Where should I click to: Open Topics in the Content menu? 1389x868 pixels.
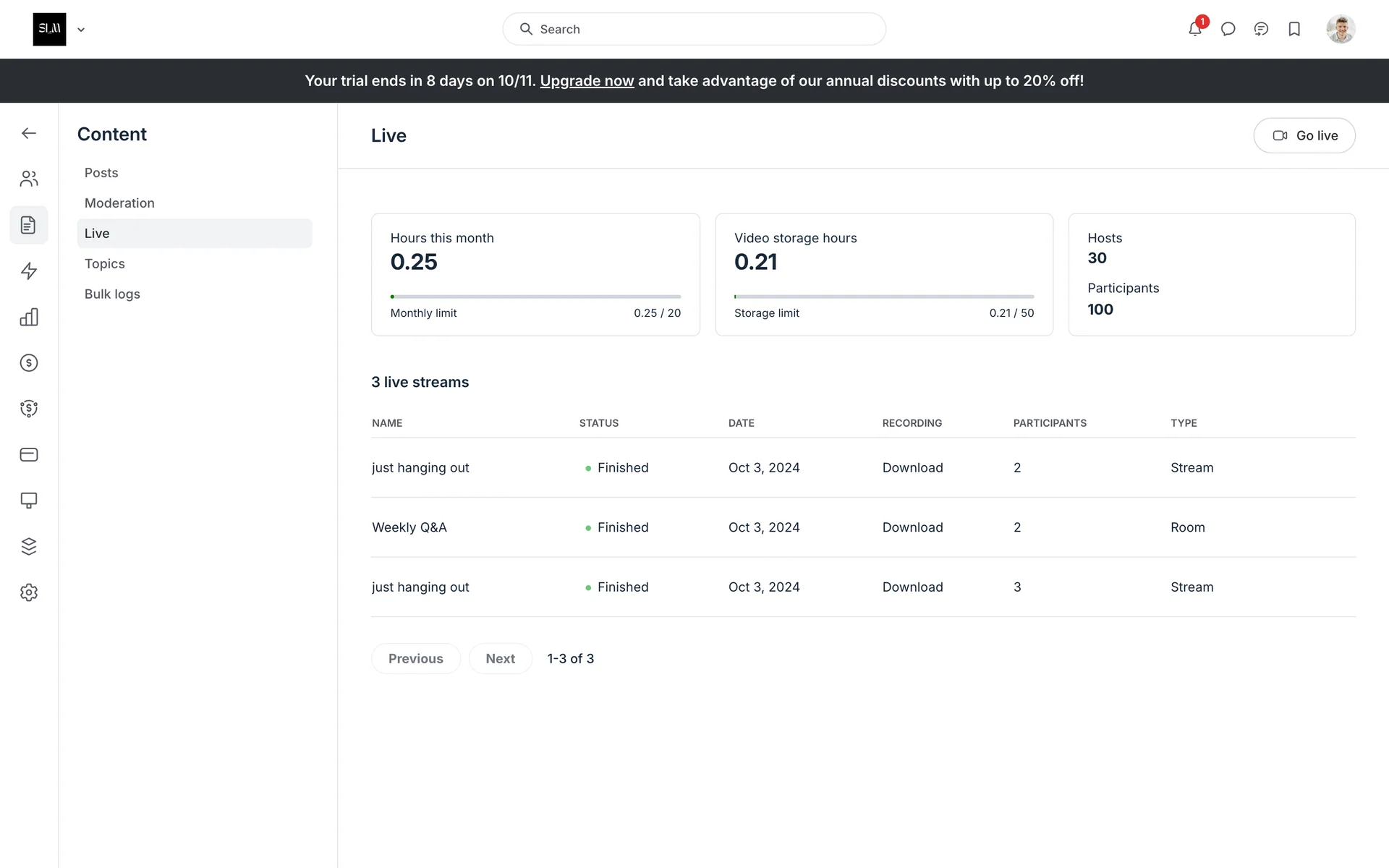pos(105,264)
